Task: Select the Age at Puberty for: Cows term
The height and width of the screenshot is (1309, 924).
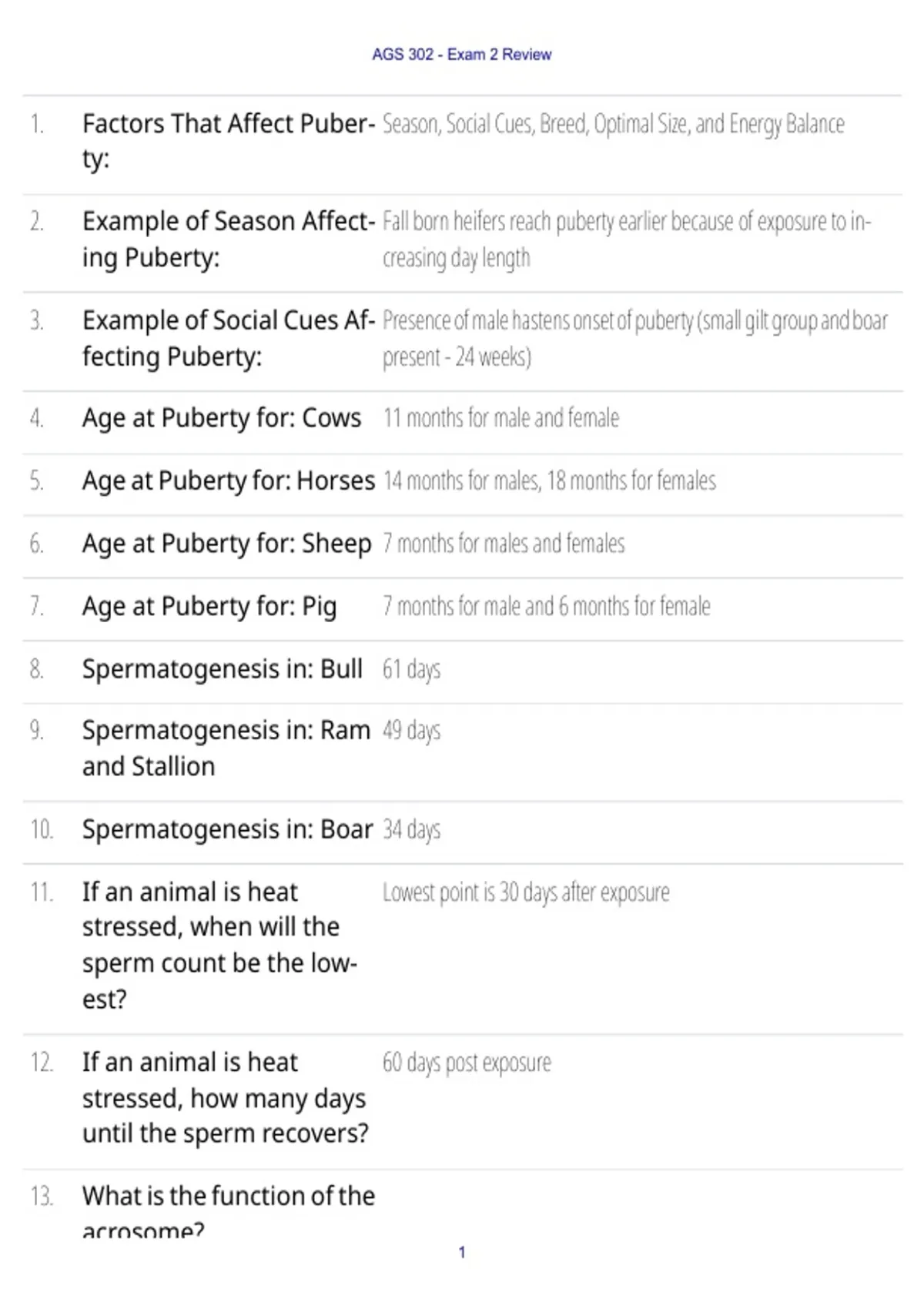Action: pos(222,418)
